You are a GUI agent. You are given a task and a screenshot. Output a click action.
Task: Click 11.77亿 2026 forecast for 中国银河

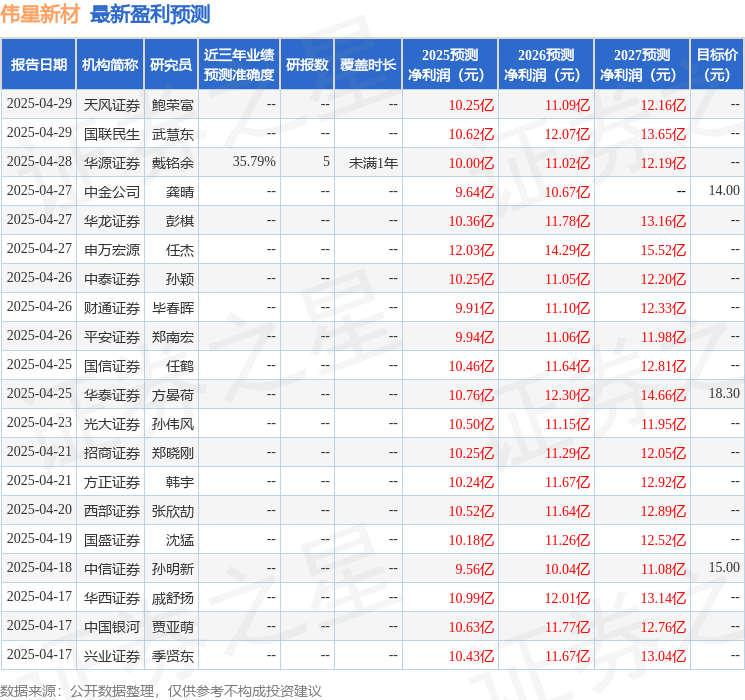[x=567, y=627]
